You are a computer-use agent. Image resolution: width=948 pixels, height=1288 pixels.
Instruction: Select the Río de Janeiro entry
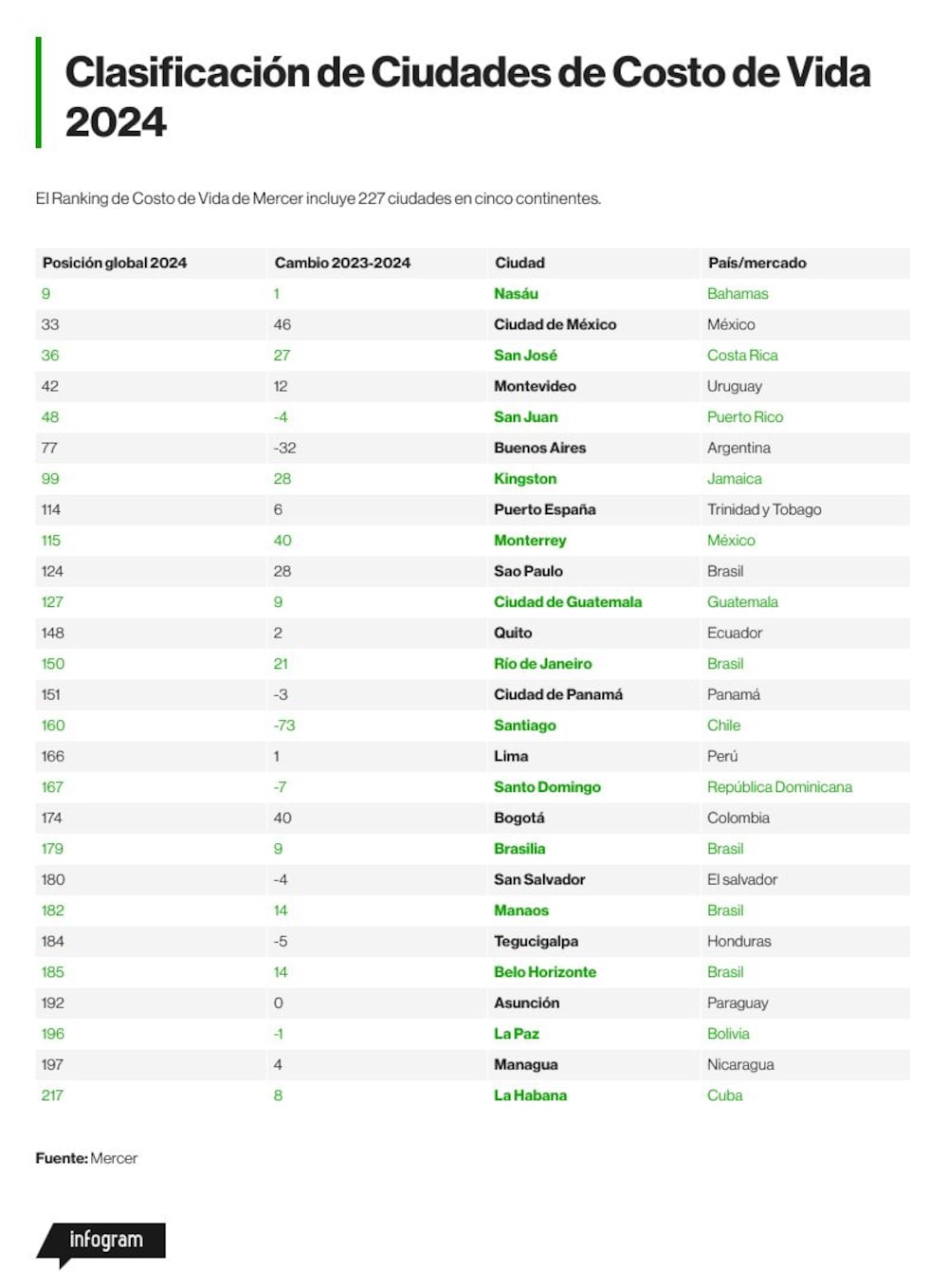pos(542,664)
